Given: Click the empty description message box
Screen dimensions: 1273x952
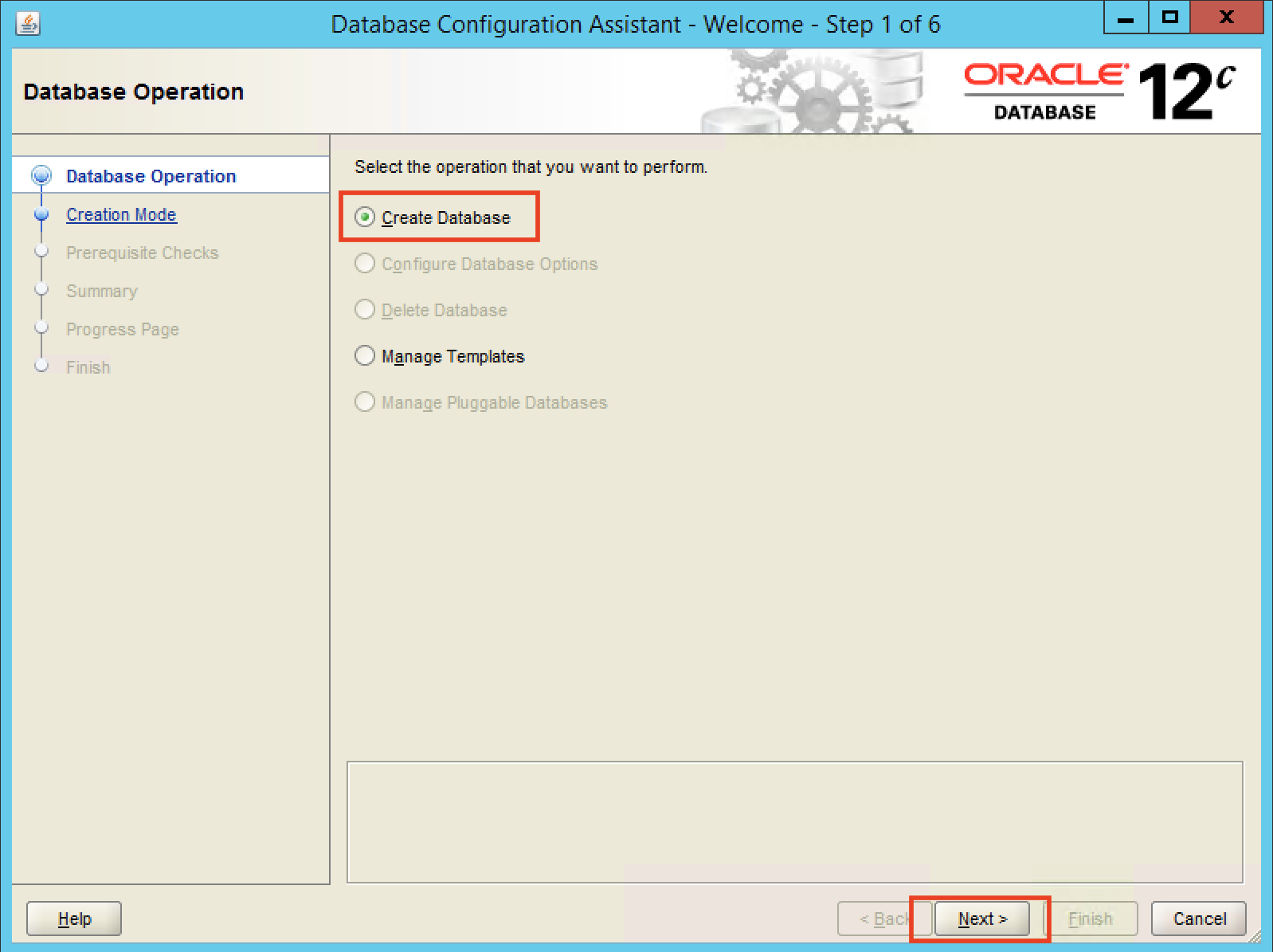Looking at the screenshot, I should (795, 822).
